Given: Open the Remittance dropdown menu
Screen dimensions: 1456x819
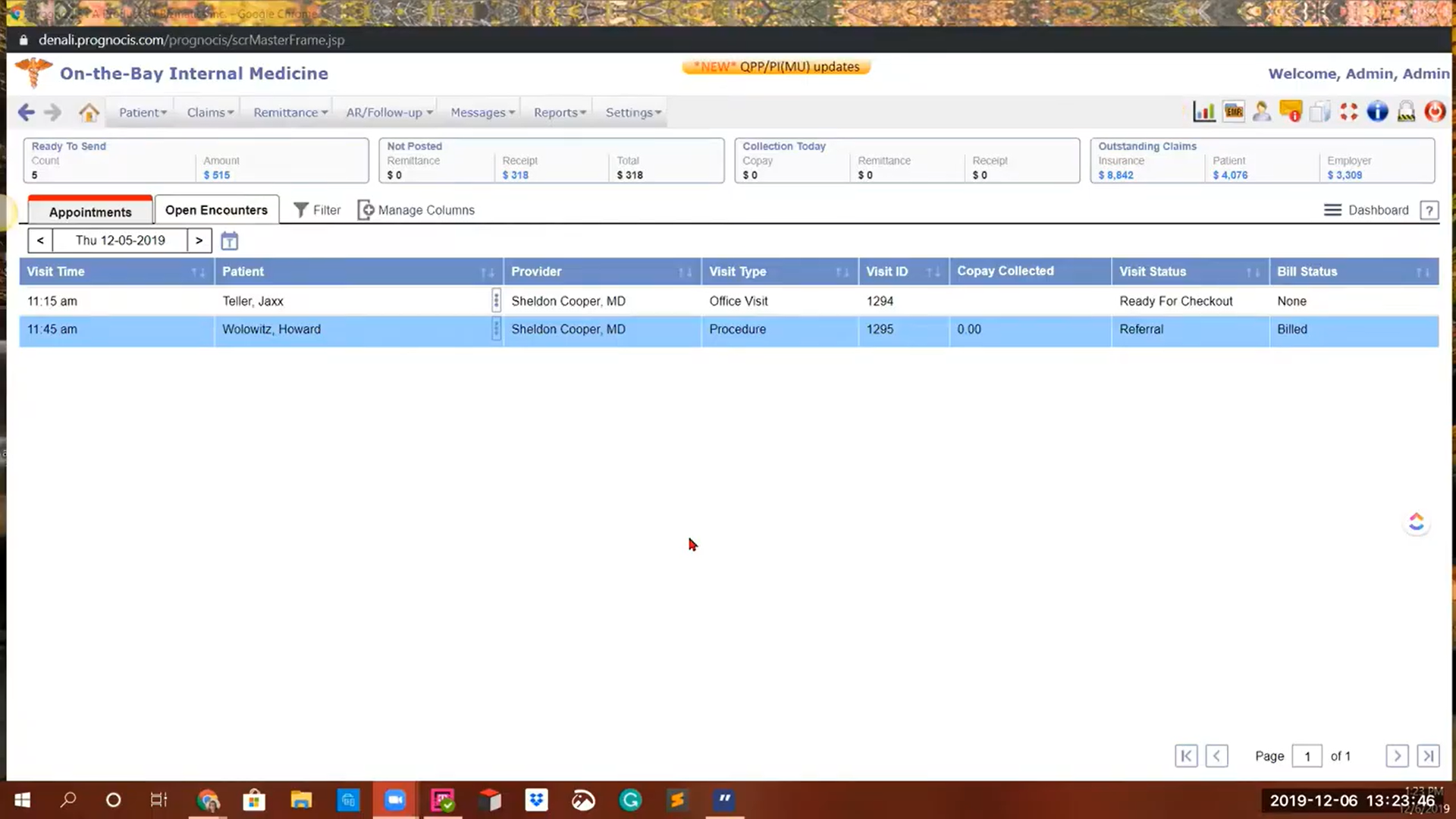Looking at the screenshot, I should (x=290, y=112).
